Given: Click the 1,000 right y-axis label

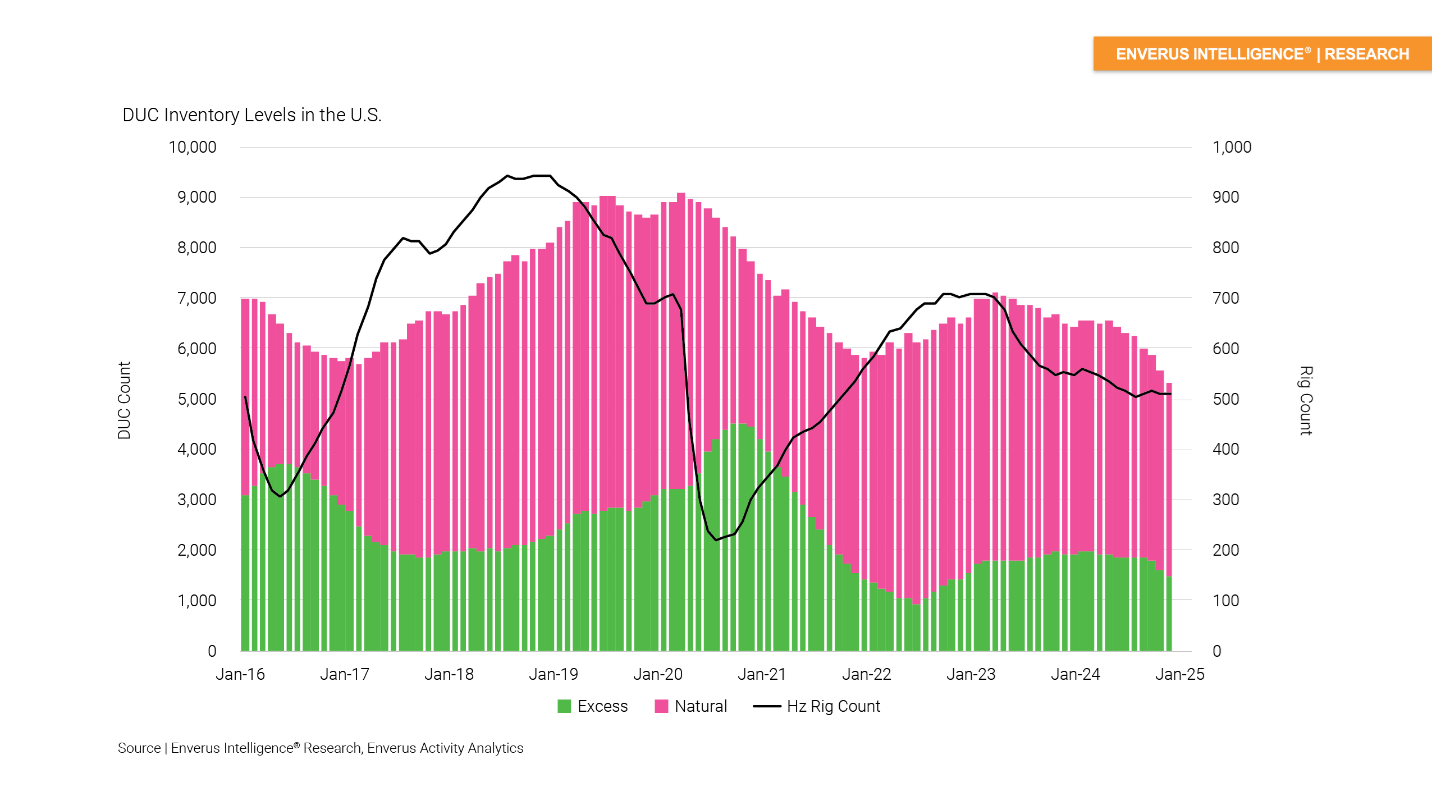Looking at the screenshot, I should click(x=1232, y=148).
